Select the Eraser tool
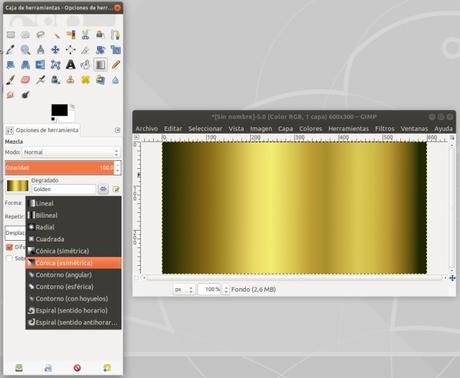Image resolution: width=460 pixels, height=378 pixels. 25,80
